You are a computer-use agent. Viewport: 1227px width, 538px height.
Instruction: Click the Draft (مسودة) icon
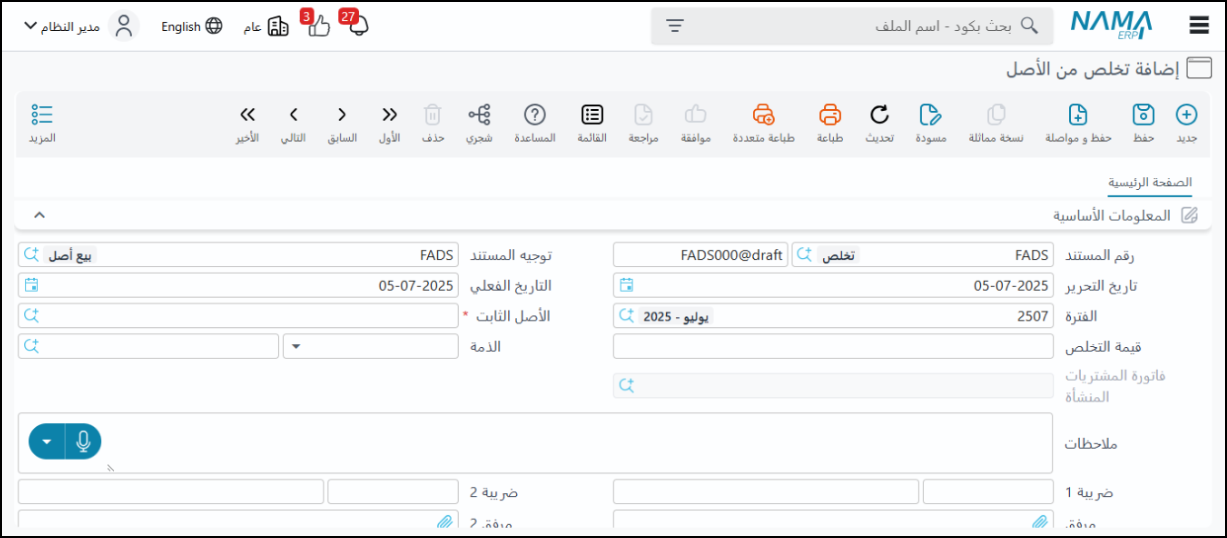pyautogui.click(x=930, y=115)
